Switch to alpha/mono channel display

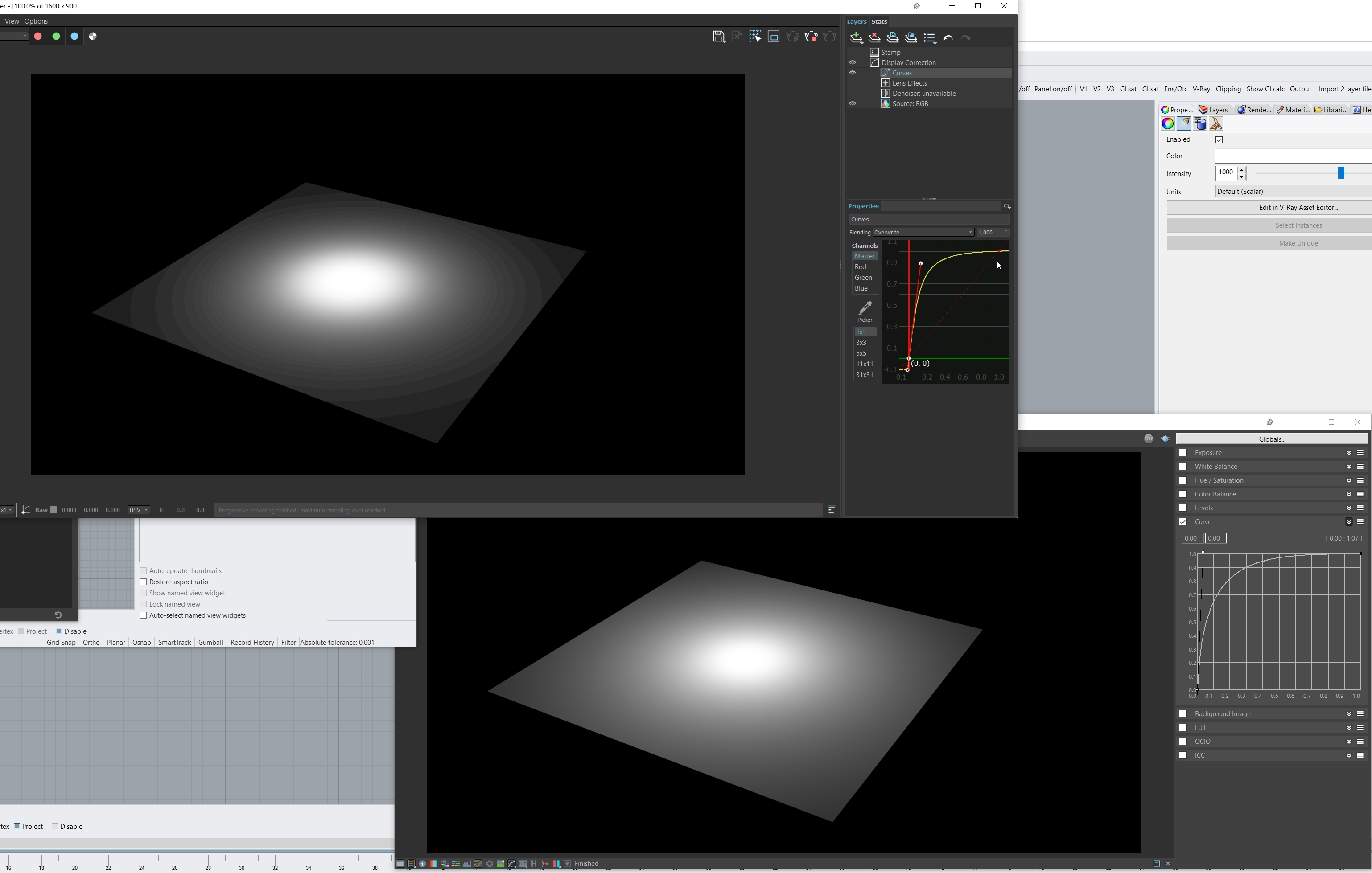click(x=93, y=37)
